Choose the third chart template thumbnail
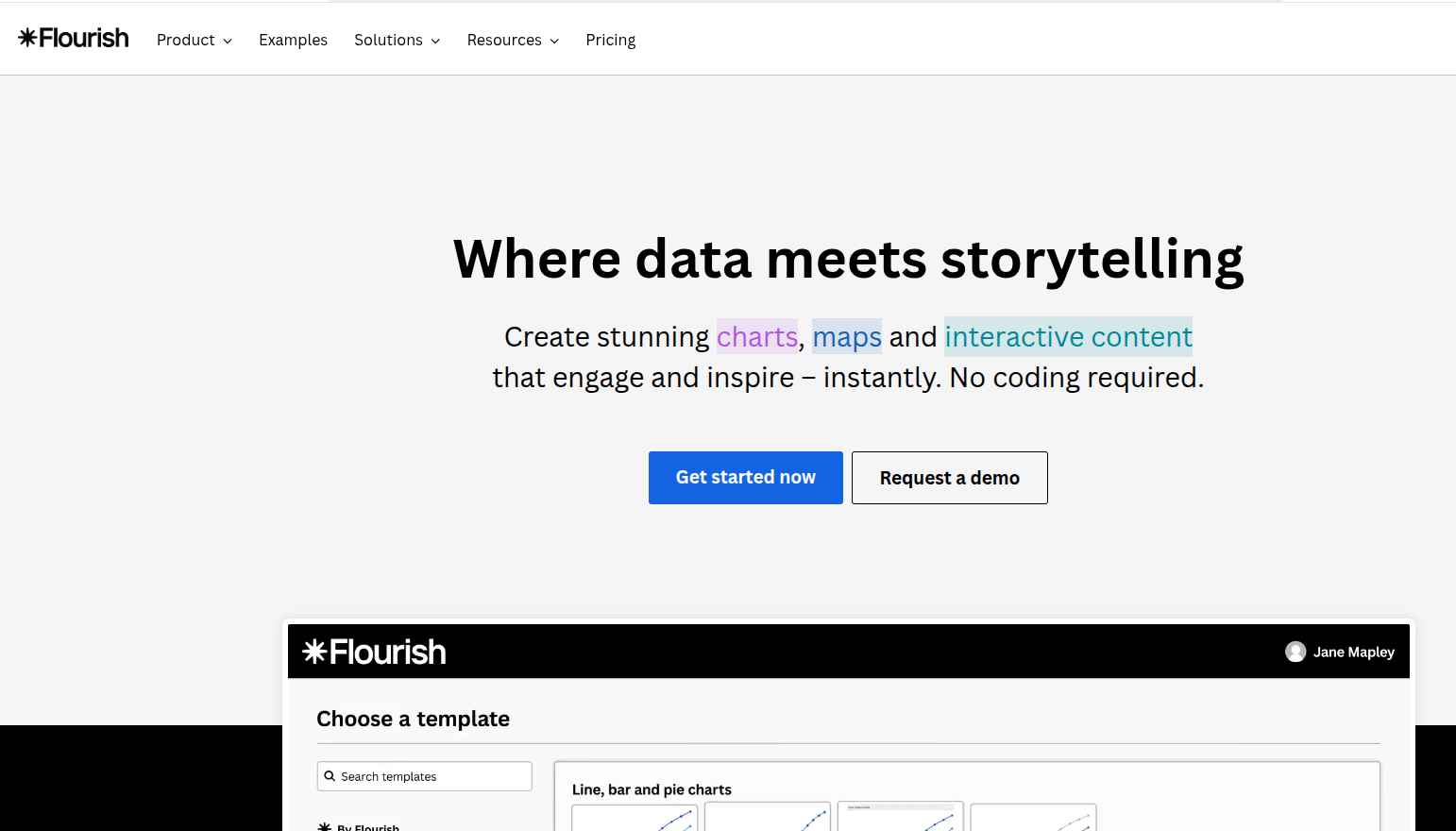 [900, 818]
